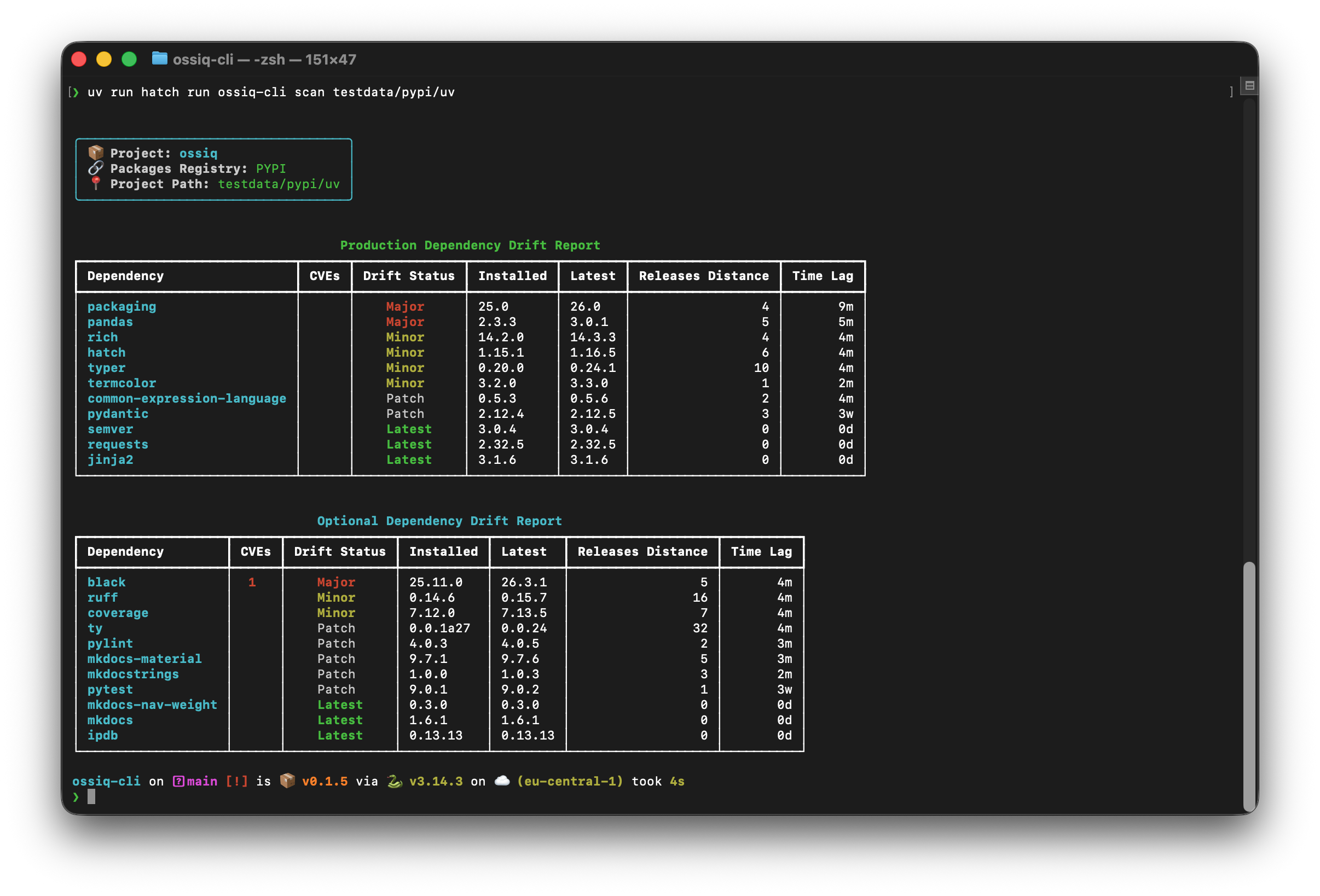1320x896 pixels.
Task: Click the CVE count 1 for black
Action: pos(252,581)
